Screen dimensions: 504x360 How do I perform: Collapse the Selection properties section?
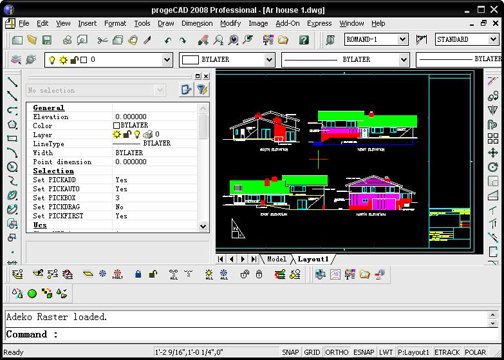(53, 171)
